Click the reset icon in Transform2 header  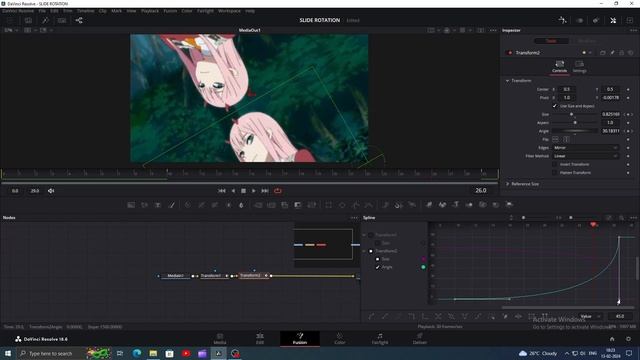click(x=631, y=53)
